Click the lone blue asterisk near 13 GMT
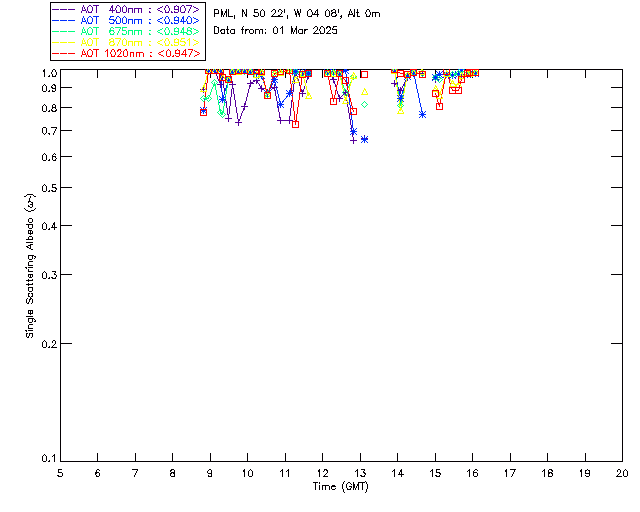The height and width of the screenshot is (512, 640). [x=364, y=139]
